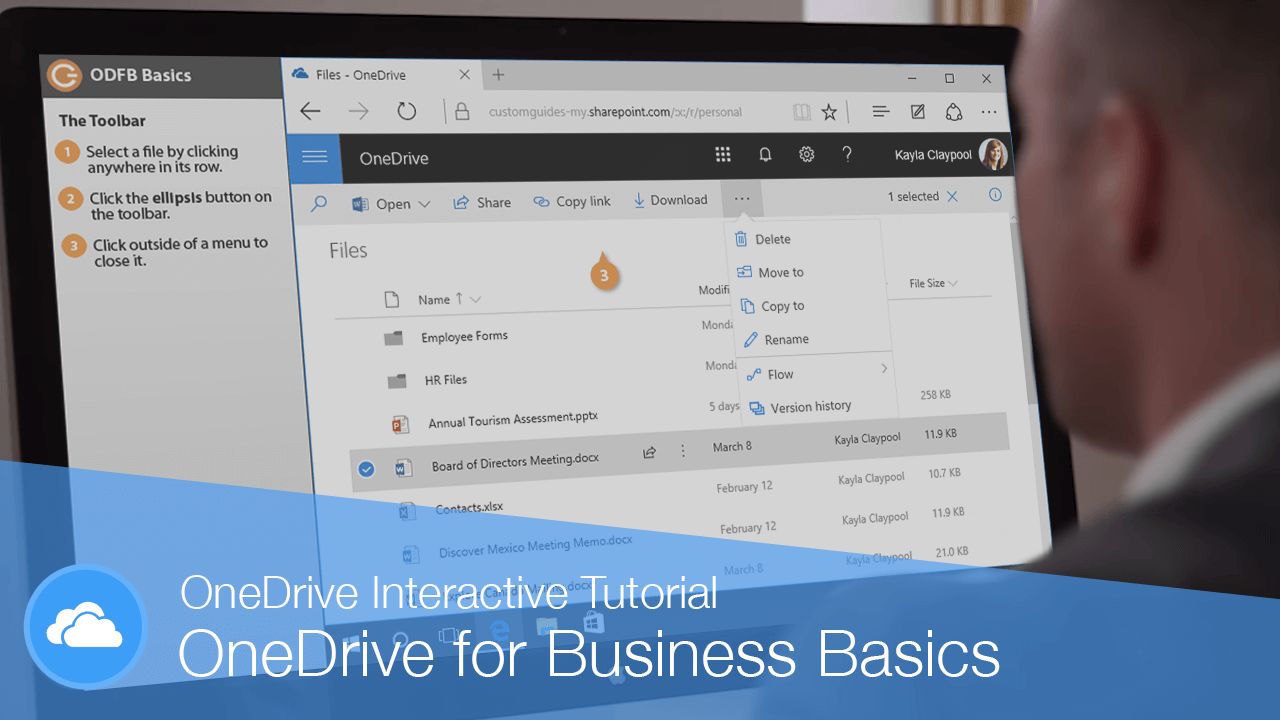Screen dimensions: 1280x720
Task: Click Kayla Claypool's profile picture
Action: pyautogui.click(x=993, y=154)
